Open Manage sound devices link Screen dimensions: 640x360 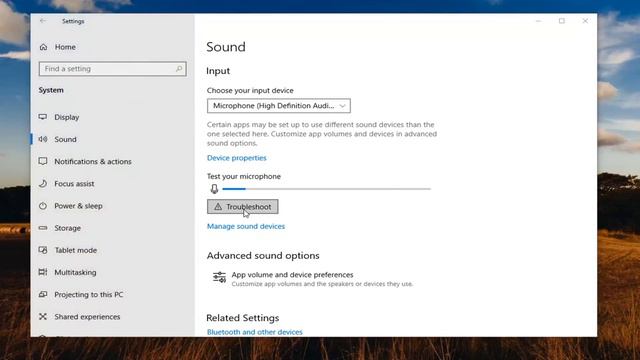pyautogui.click(x=246, y=226)
